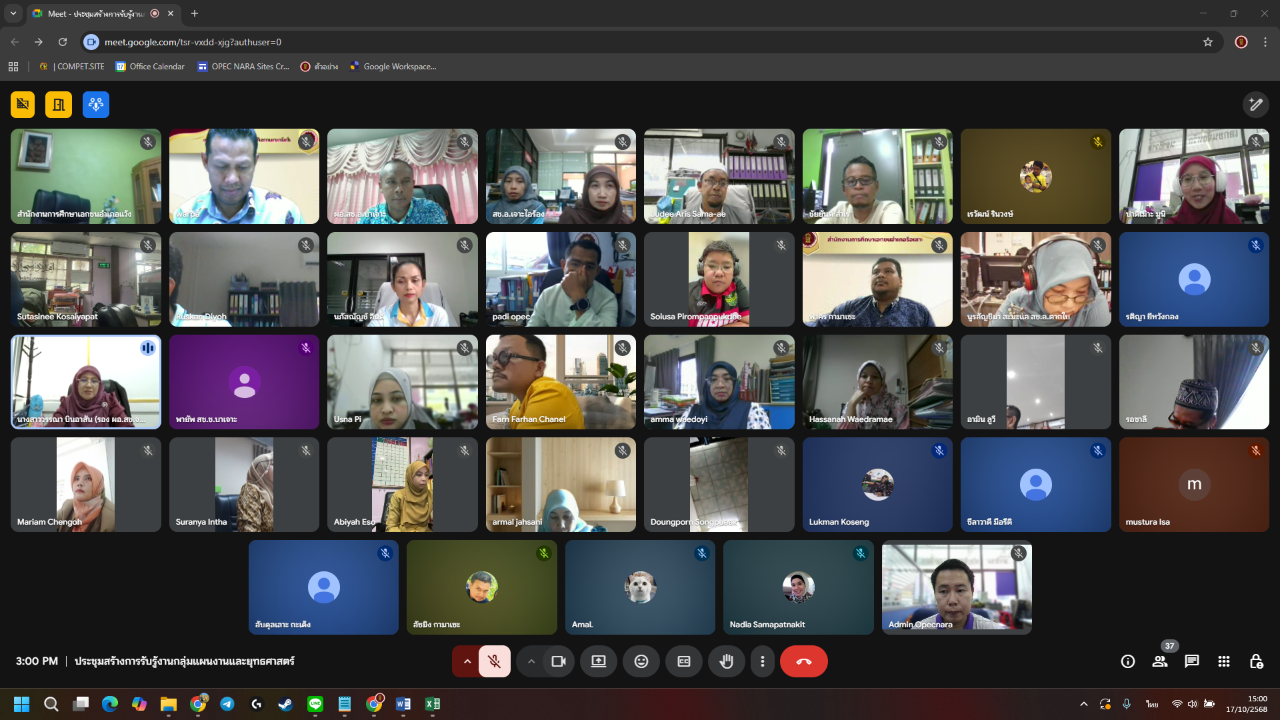Toggle the camera on or off
This screenshot has width=1280, height=720.
(559, 661)
